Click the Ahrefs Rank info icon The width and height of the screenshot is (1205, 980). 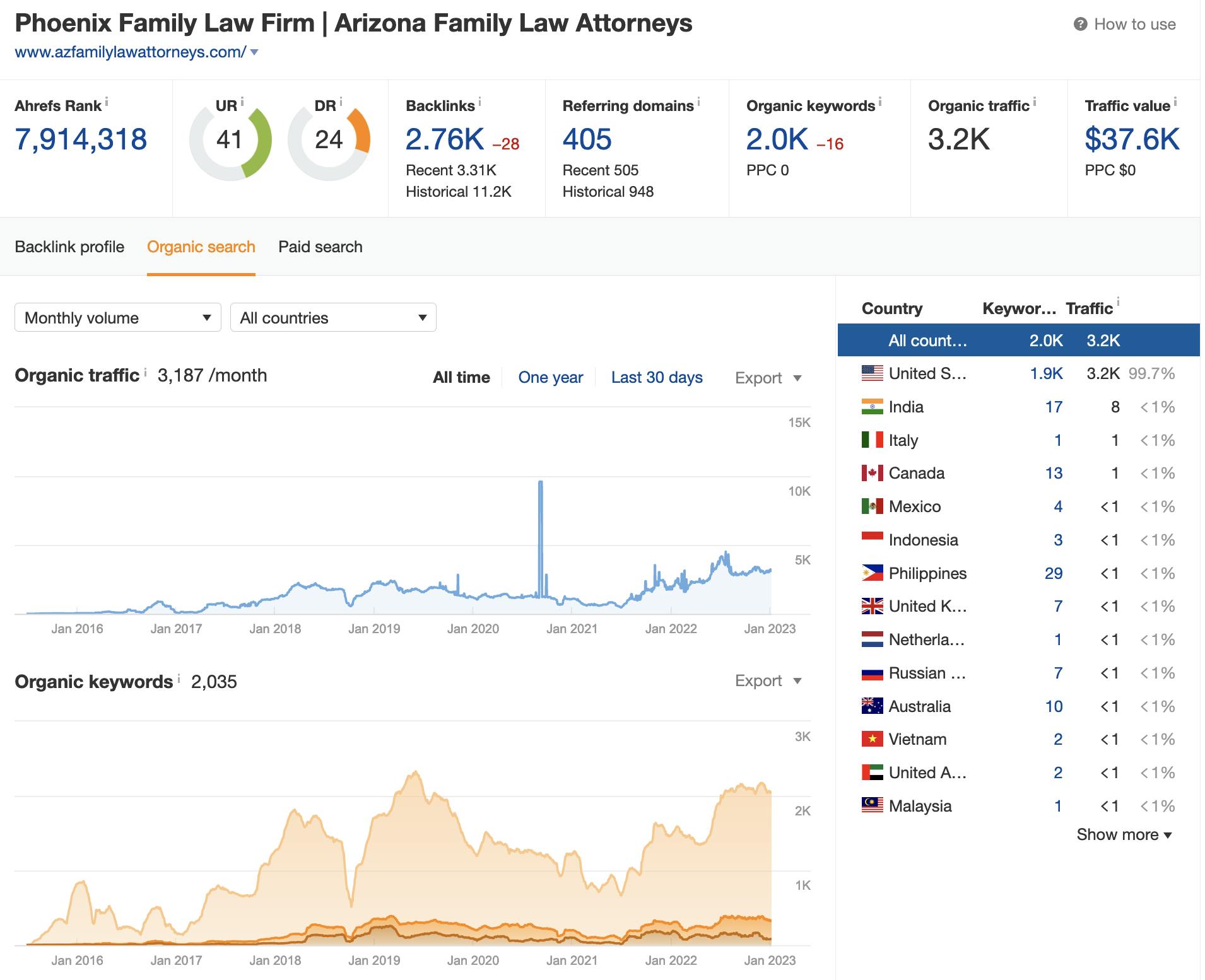(107, 102)
